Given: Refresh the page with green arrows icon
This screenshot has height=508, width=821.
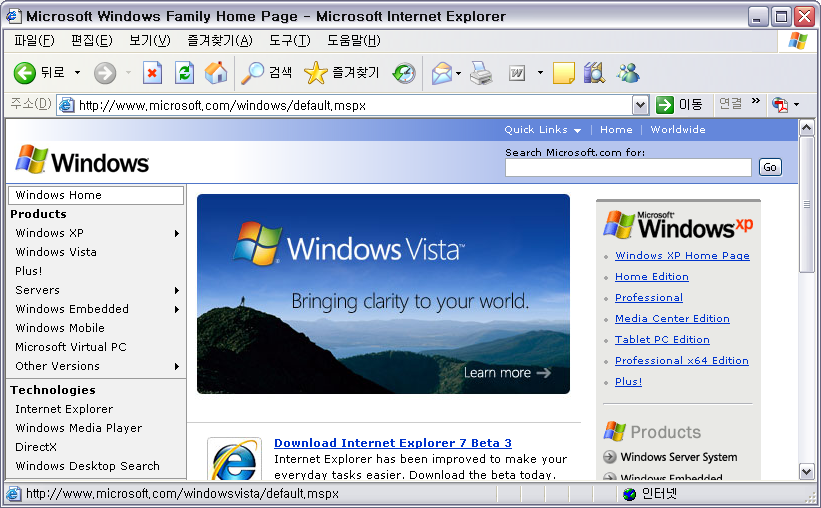Looking at the screenshot, I should coord(184,73).
